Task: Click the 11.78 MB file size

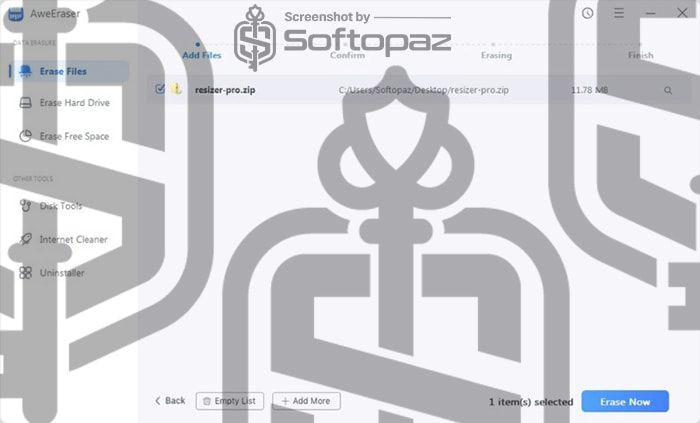Action: [x=589, y=90]
